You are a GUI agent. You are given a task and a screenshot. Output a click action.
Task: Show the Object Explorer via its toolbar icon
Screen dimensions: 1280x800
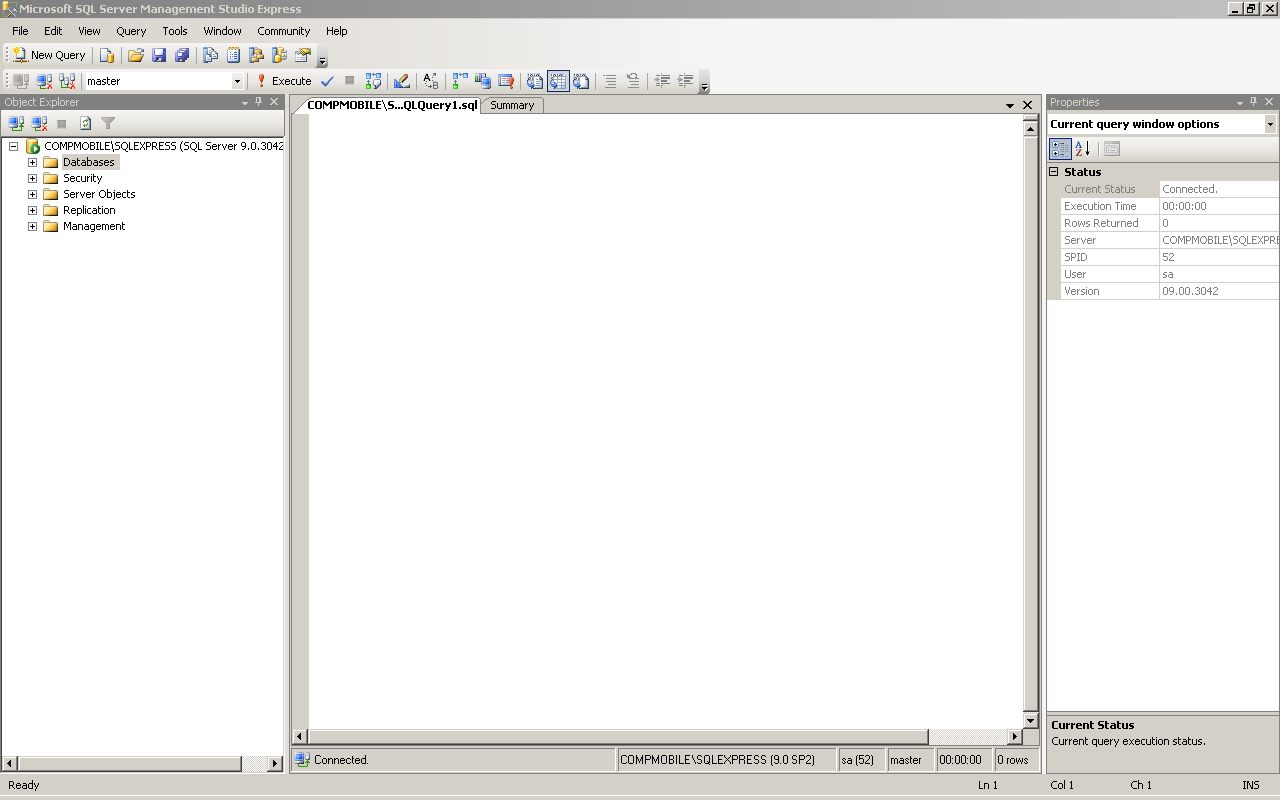[x=257, y=55]
